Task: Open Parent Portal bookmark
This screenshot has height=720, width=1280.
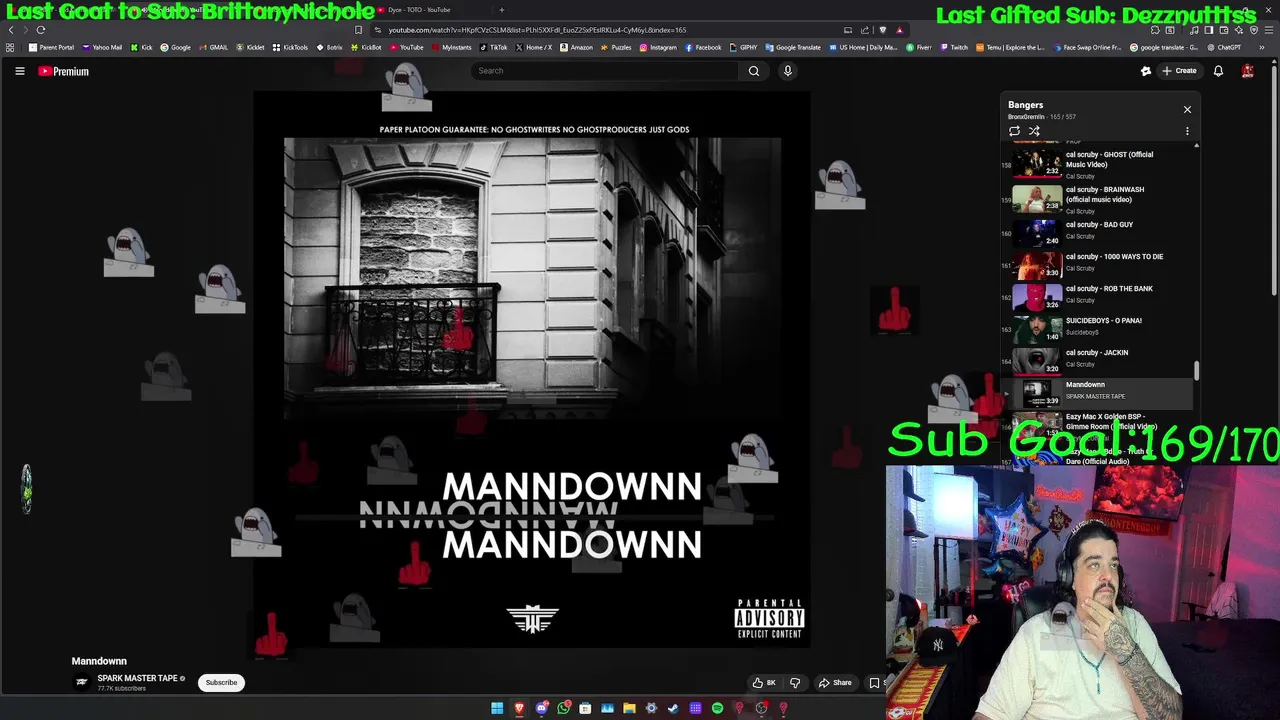Action: coord(51,47)
